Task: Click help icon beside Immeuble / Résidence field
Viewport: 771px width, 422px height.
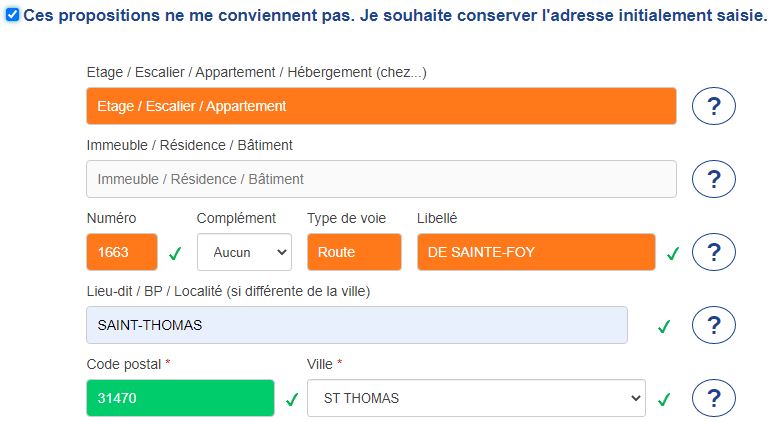Action: point(714,179)
